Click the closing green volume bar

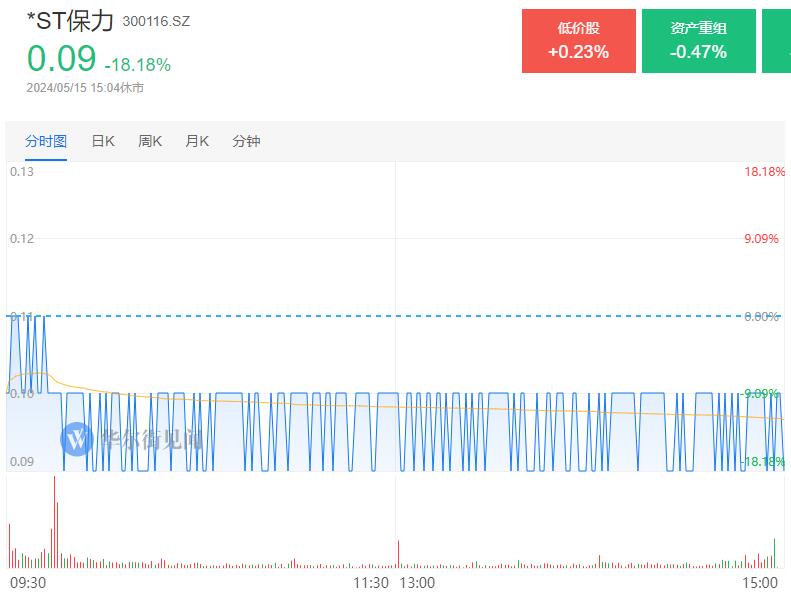(775, 553)
